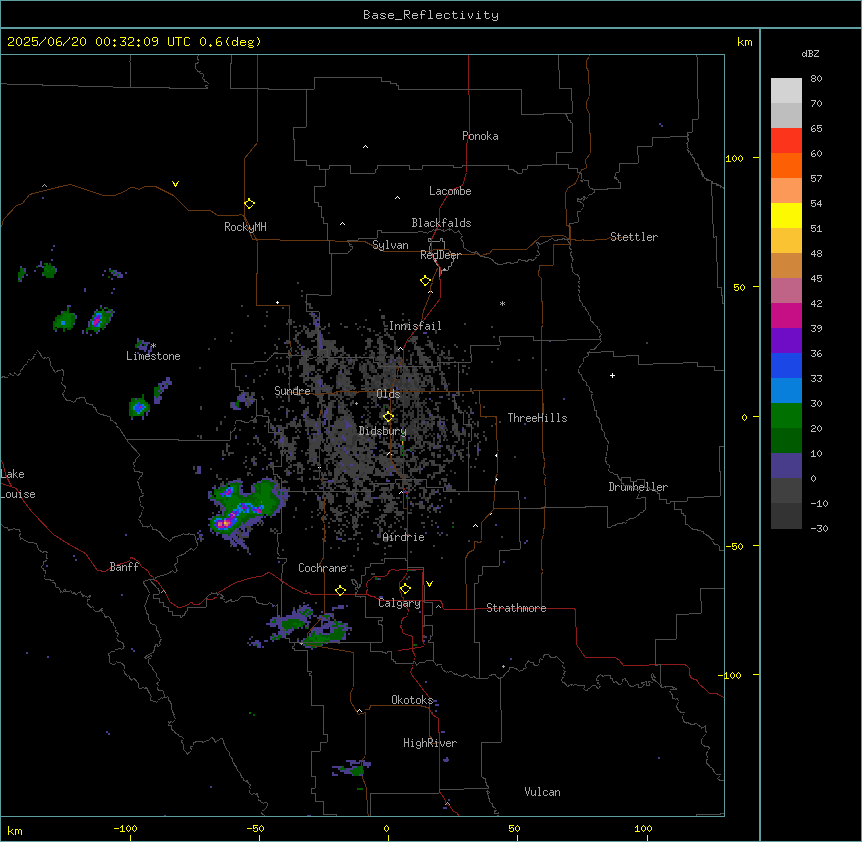Click the Limestone label
The image size is (862, 842).
click(x=153, y=356)
